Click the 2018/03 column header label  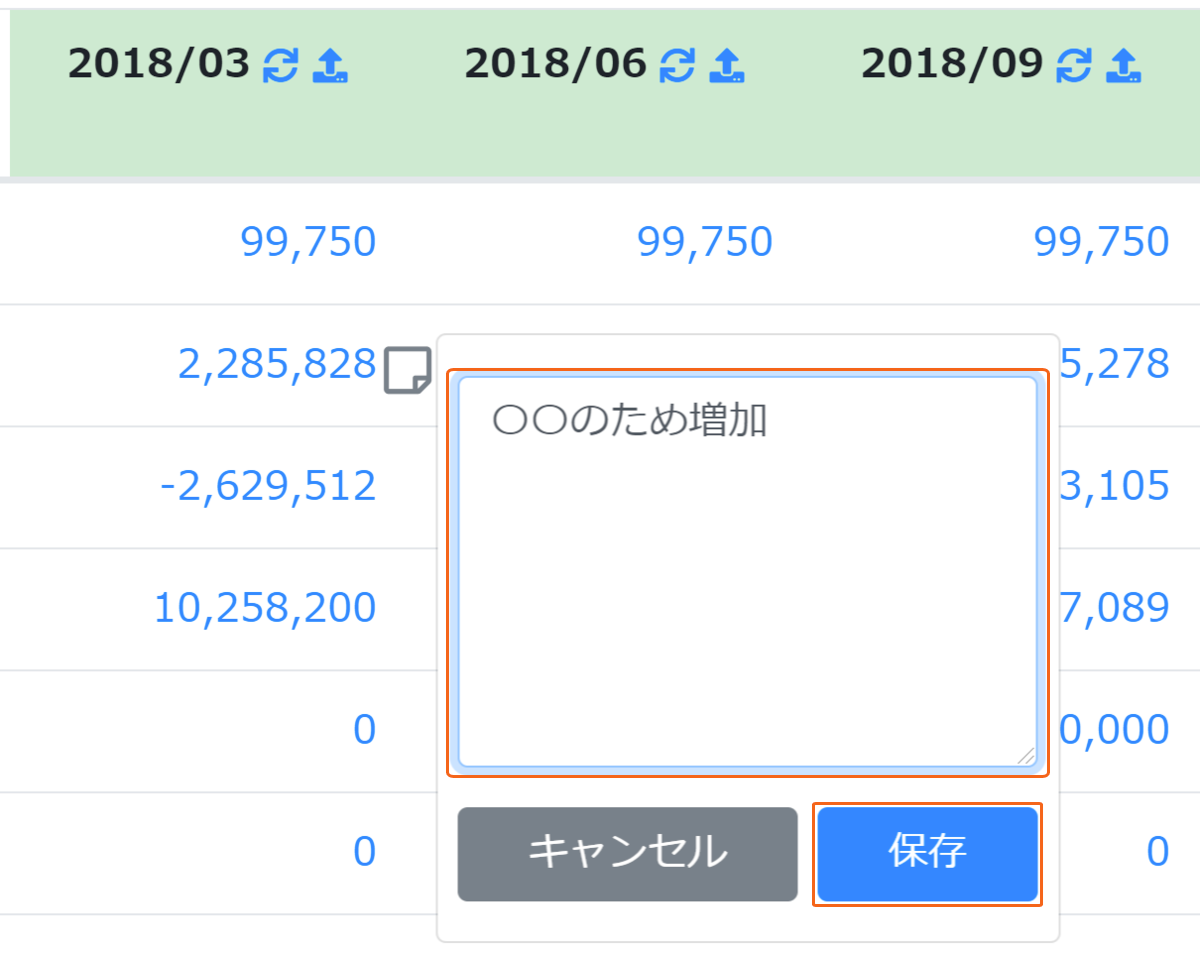point(158,65)
